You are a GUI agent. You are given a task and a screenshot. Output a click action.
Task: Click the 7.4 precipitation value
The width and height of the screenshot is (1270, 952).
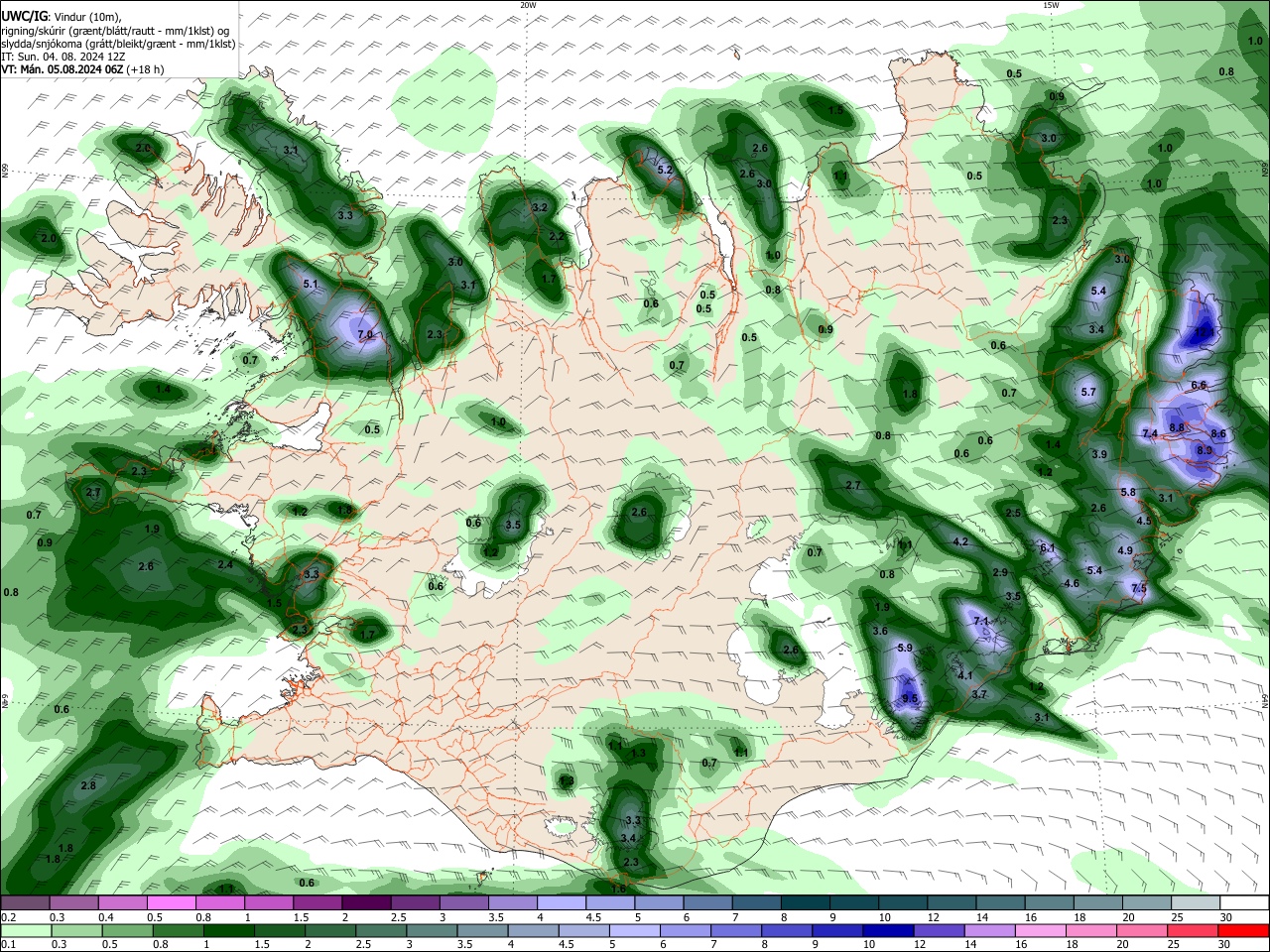[x=1150, y=434]
